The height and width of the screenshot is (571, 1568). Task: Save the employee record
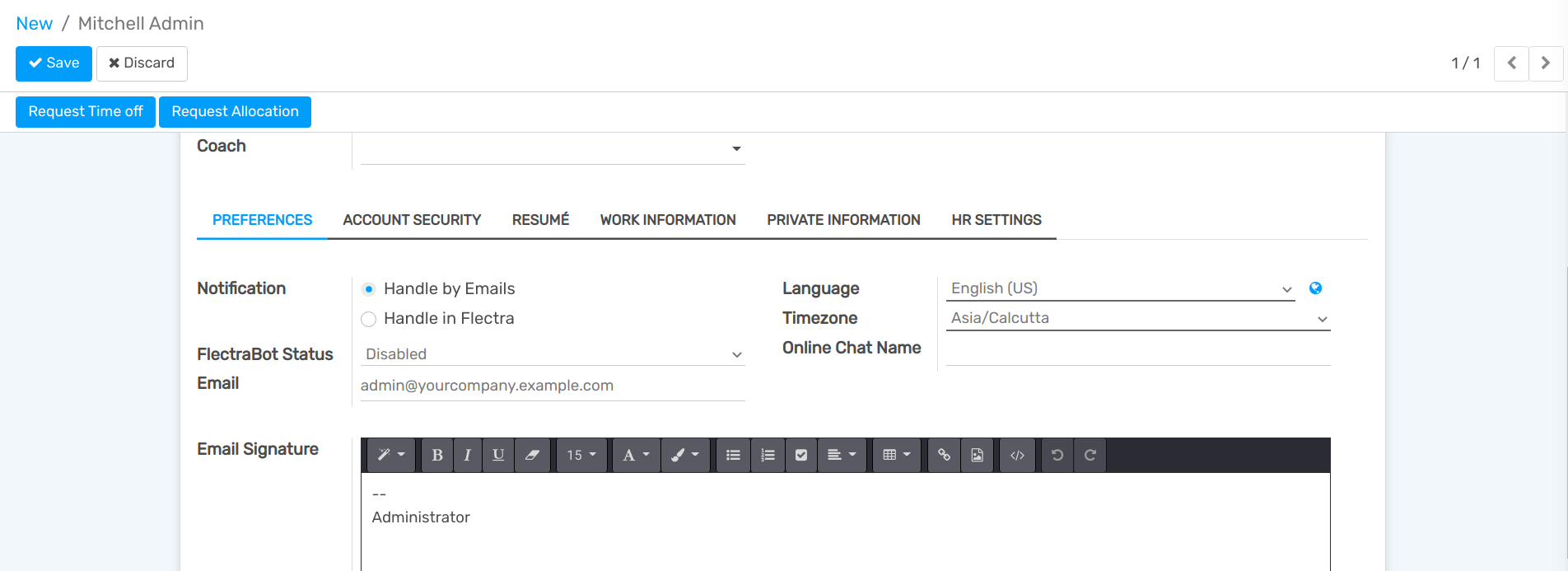coord(54,63)
